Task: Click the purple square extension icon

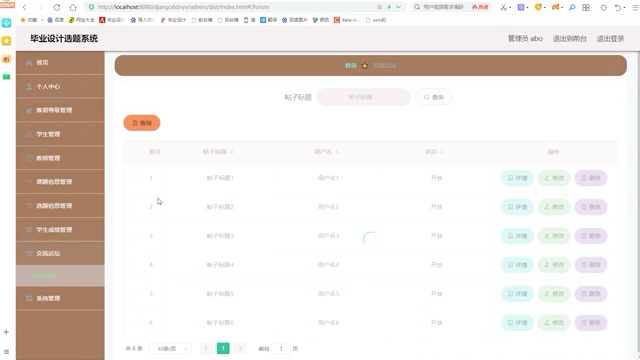Action: click(x=521, y=7)
